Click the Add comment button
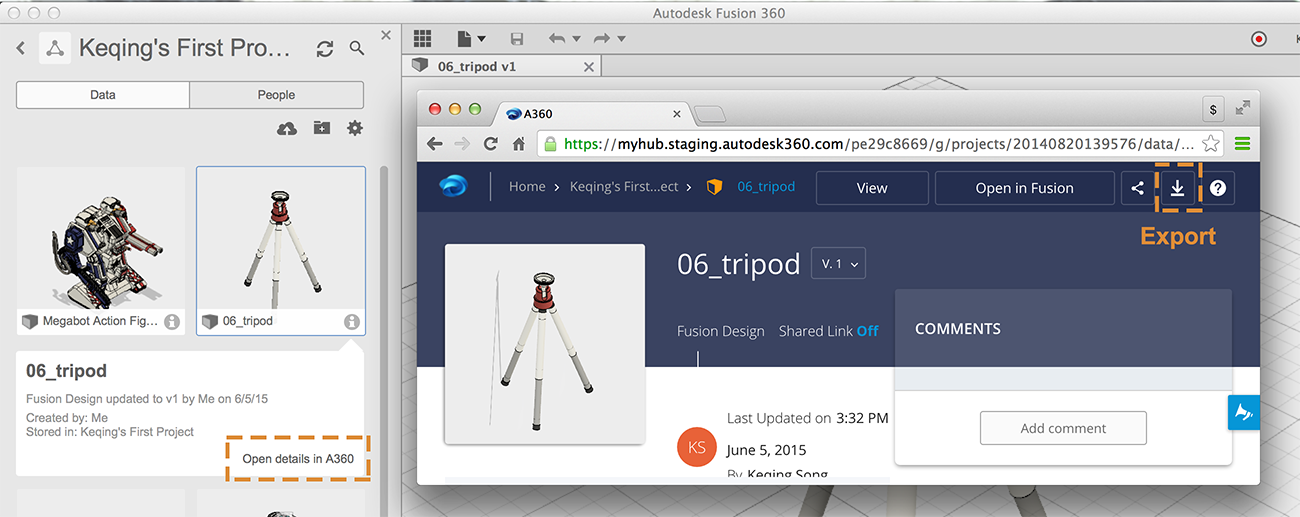 [x=1063, y=428]
